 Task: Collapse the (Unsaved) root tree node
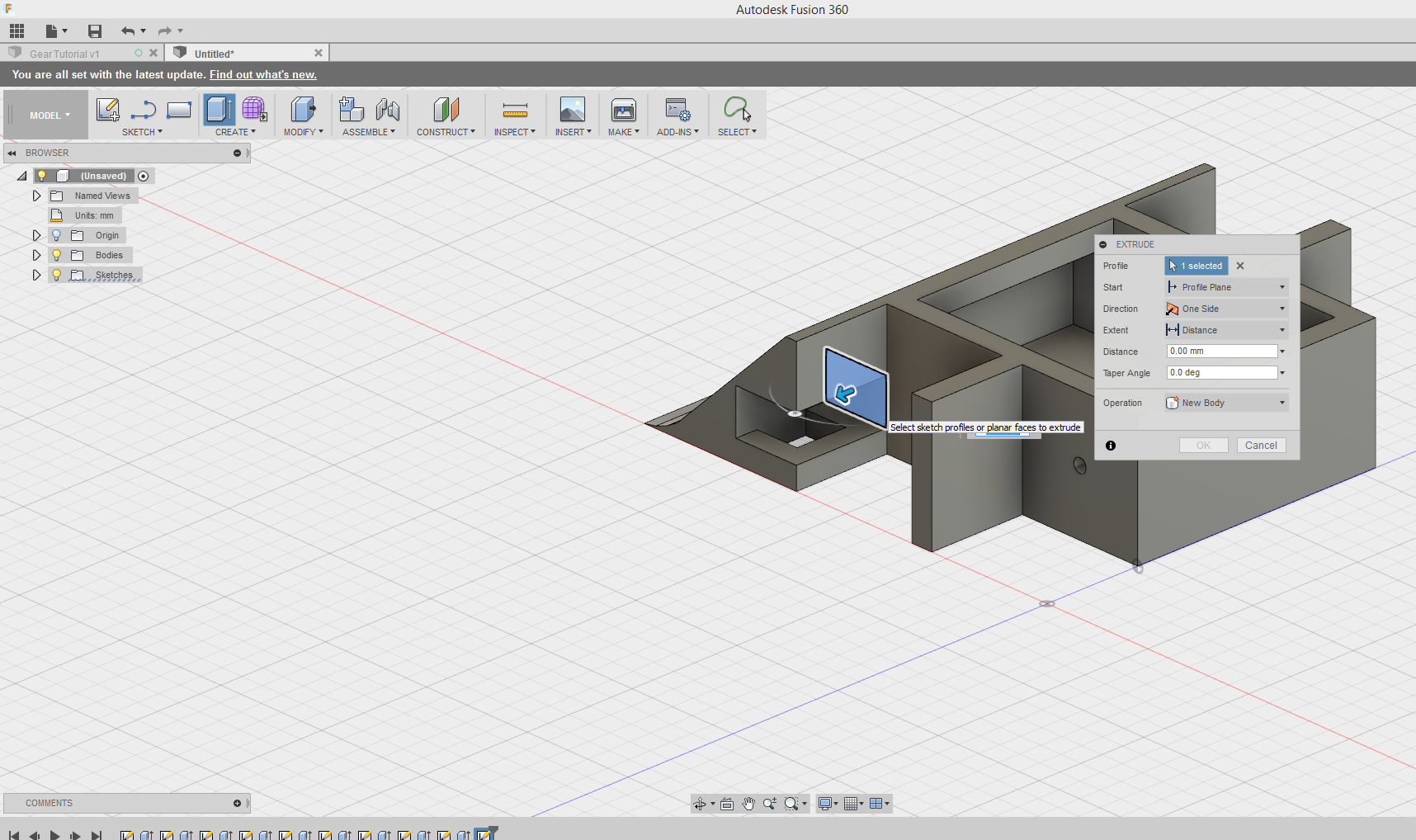[x=22, y=176]
